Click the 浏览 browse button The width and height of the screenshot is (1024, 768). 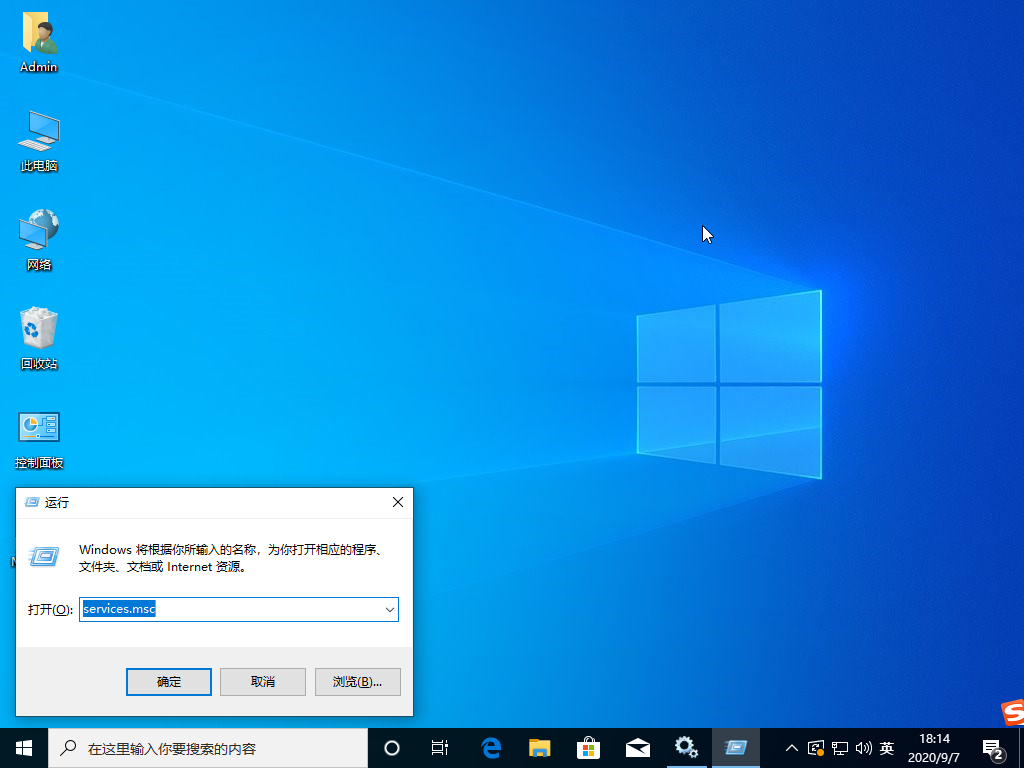point(357,681)
